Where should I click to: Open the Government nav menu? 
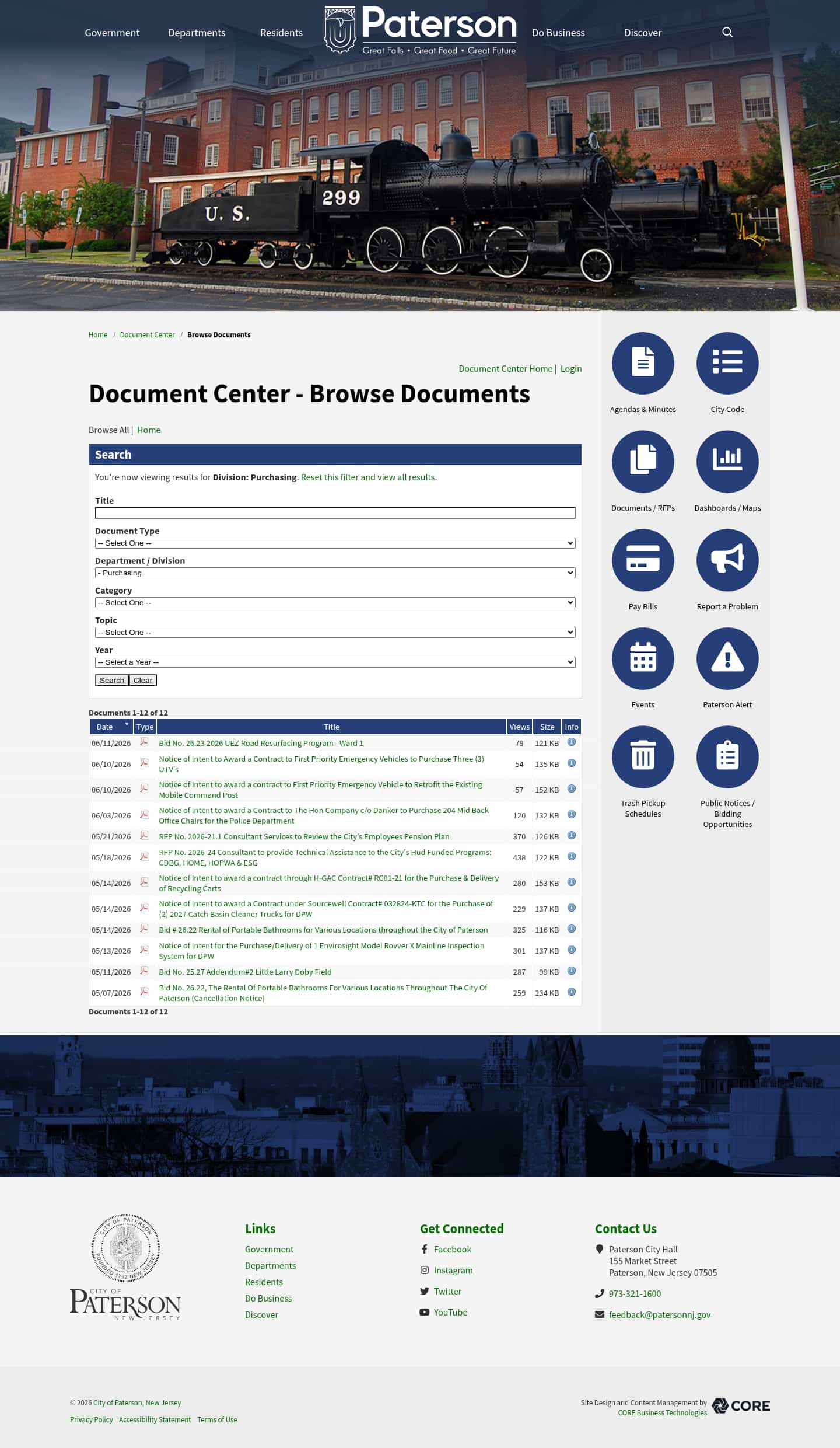[112, 33]
